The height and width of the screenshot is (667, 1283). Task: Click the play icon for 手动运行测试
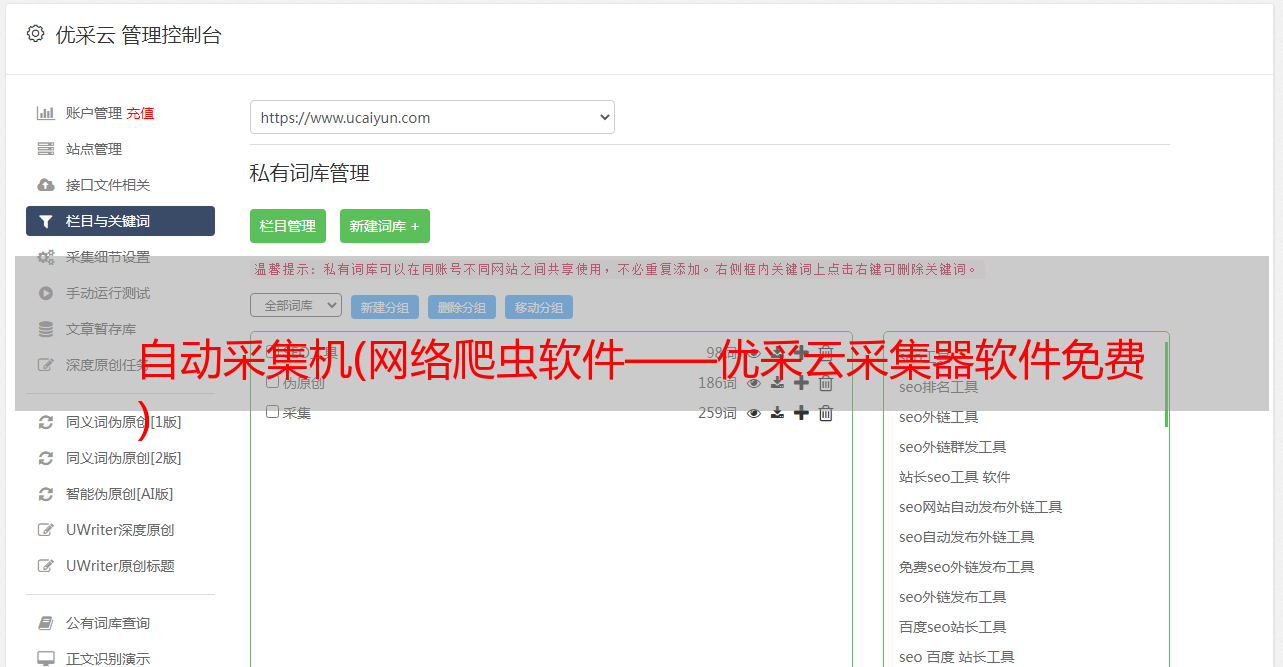pos(46,293)
